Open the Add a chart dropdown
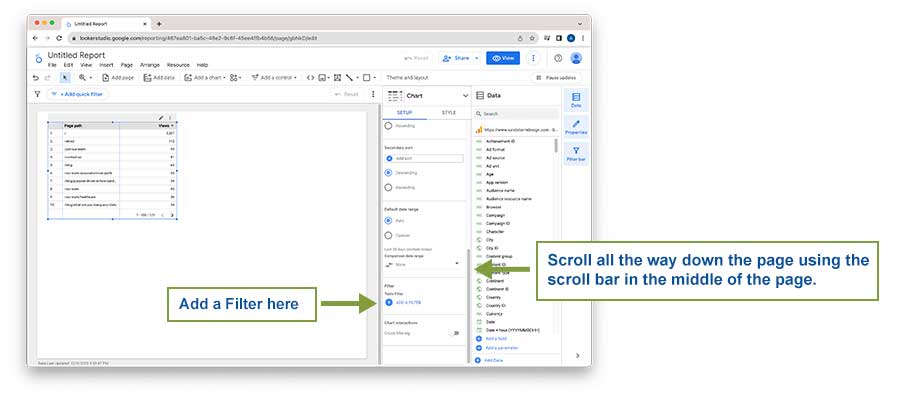Viewport: 900px width, 394px height. point(205,78)
